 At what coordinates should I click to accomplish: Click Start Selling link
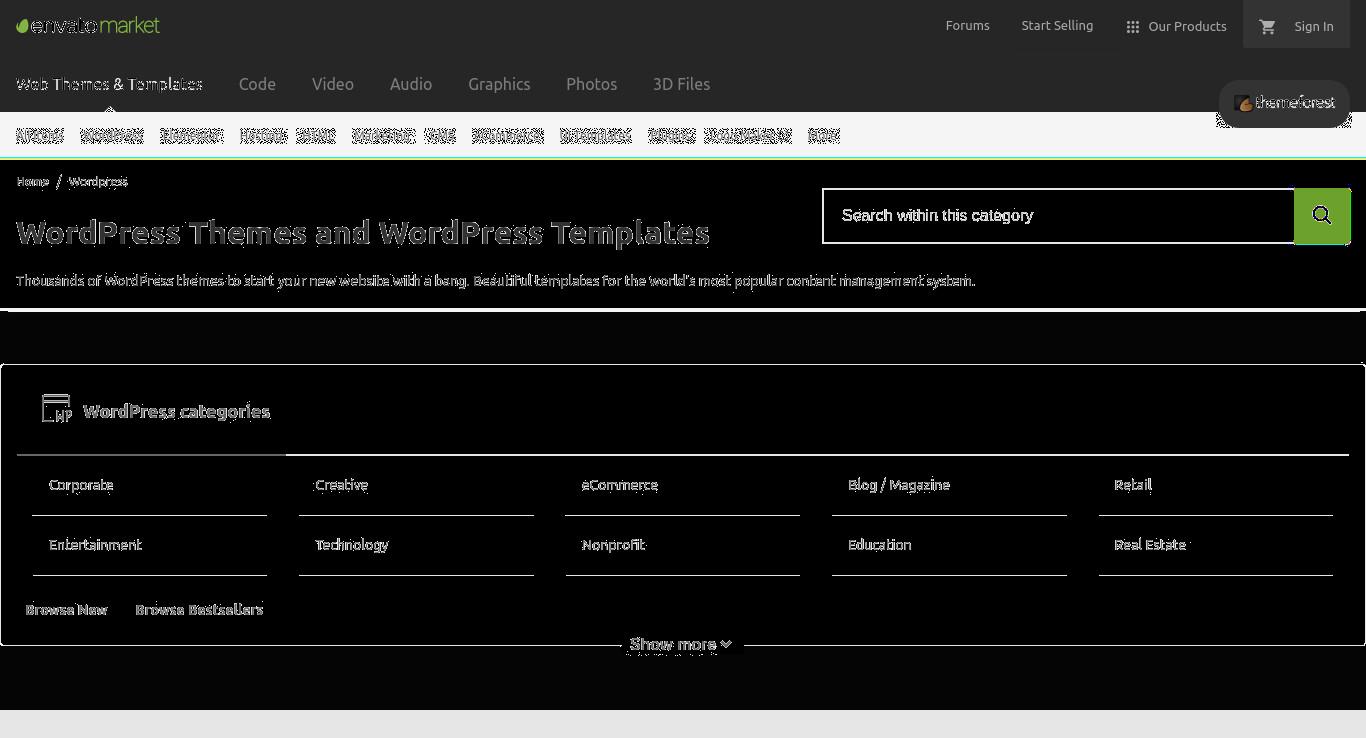tap(1057, 26)
